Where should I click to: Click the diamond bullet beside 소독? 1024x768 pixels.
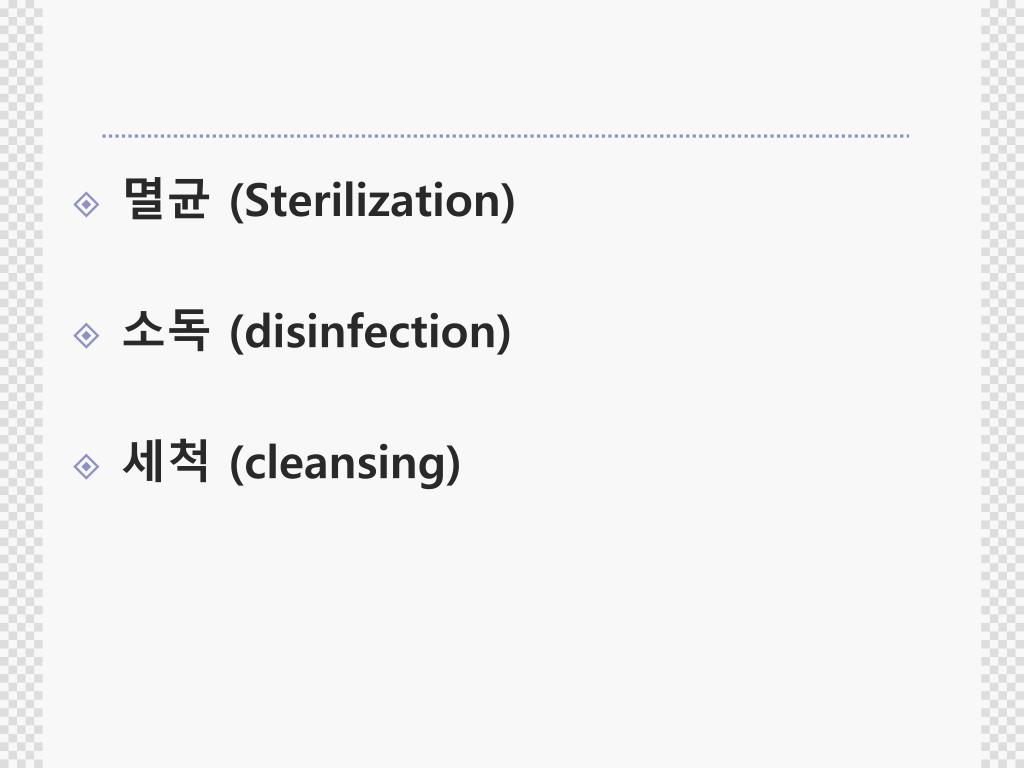coord(86,336)
